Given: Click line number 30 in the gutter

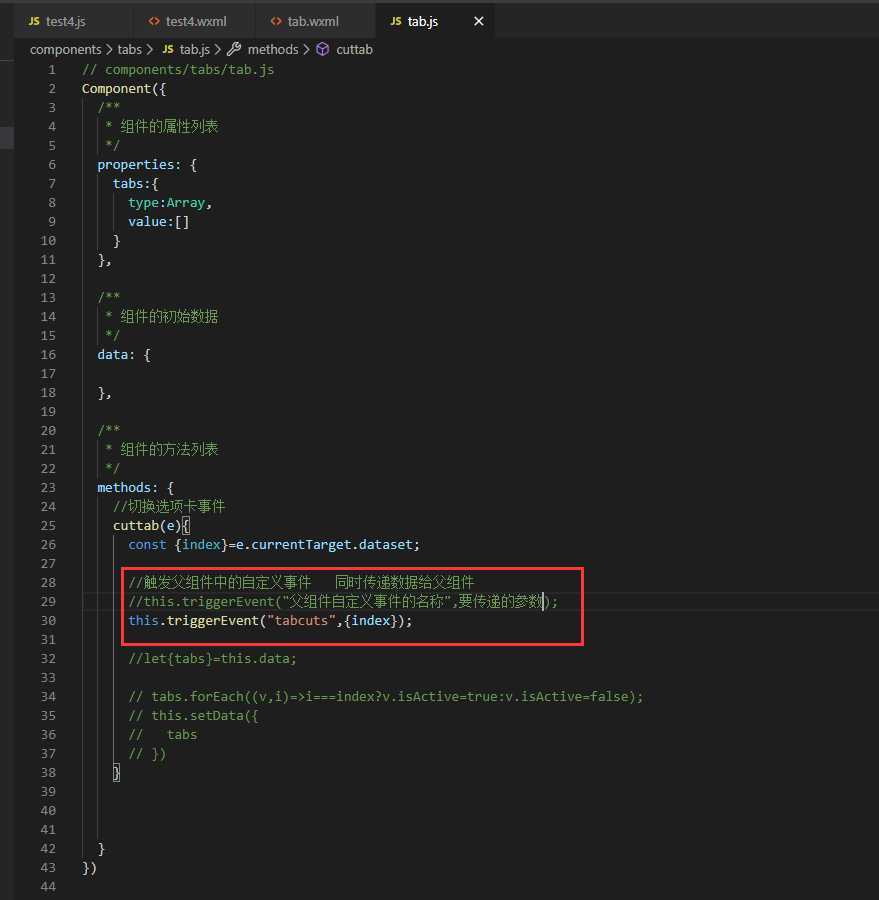Looking at the screenshot, I should tap(48, 620).
